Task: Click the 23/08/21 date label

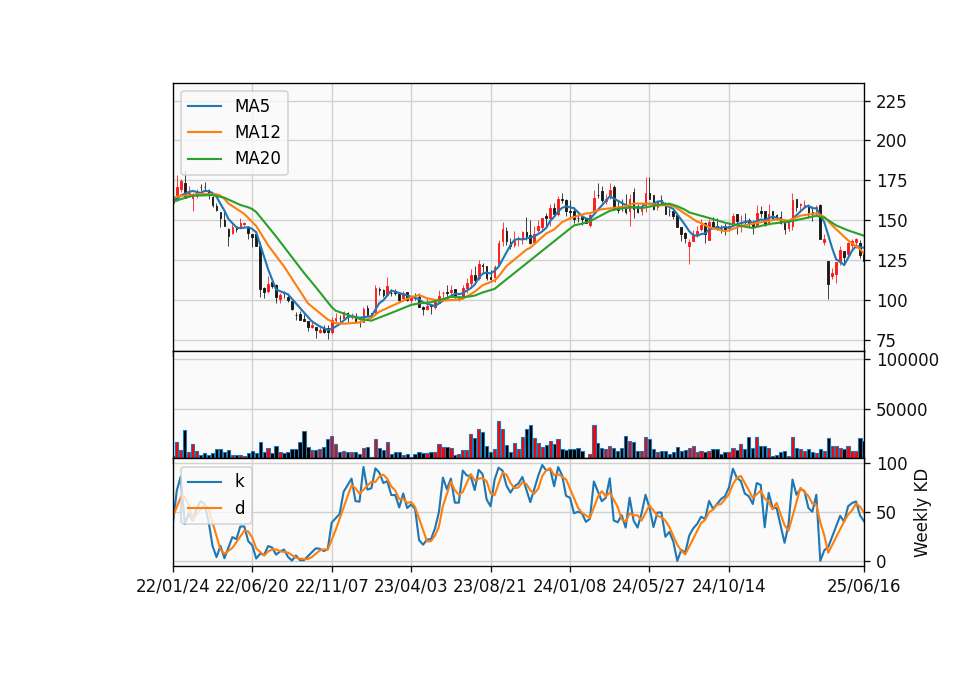Action: tap(490, 586)
